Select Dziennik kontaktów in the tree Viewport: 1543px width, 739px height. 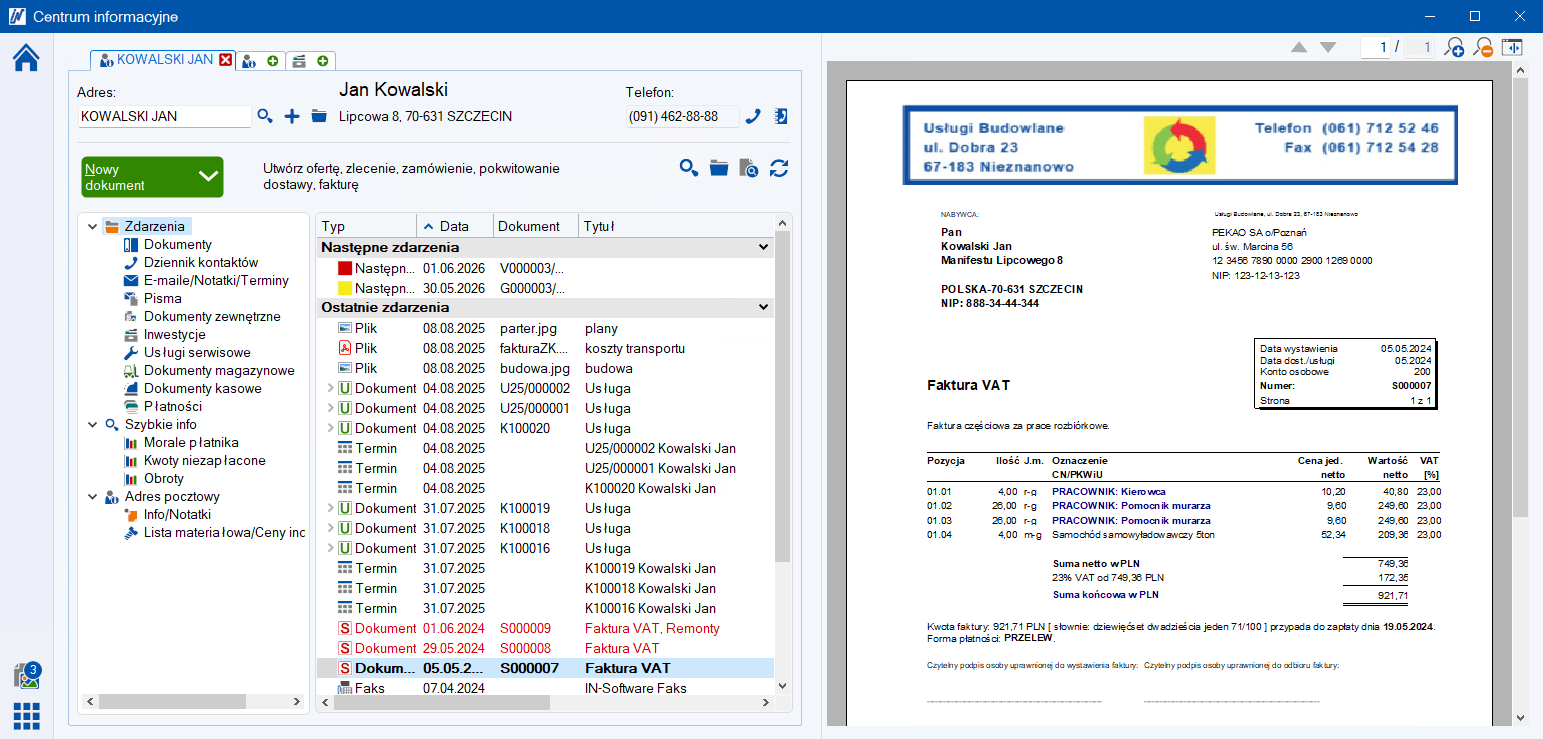tap(200, 262)
